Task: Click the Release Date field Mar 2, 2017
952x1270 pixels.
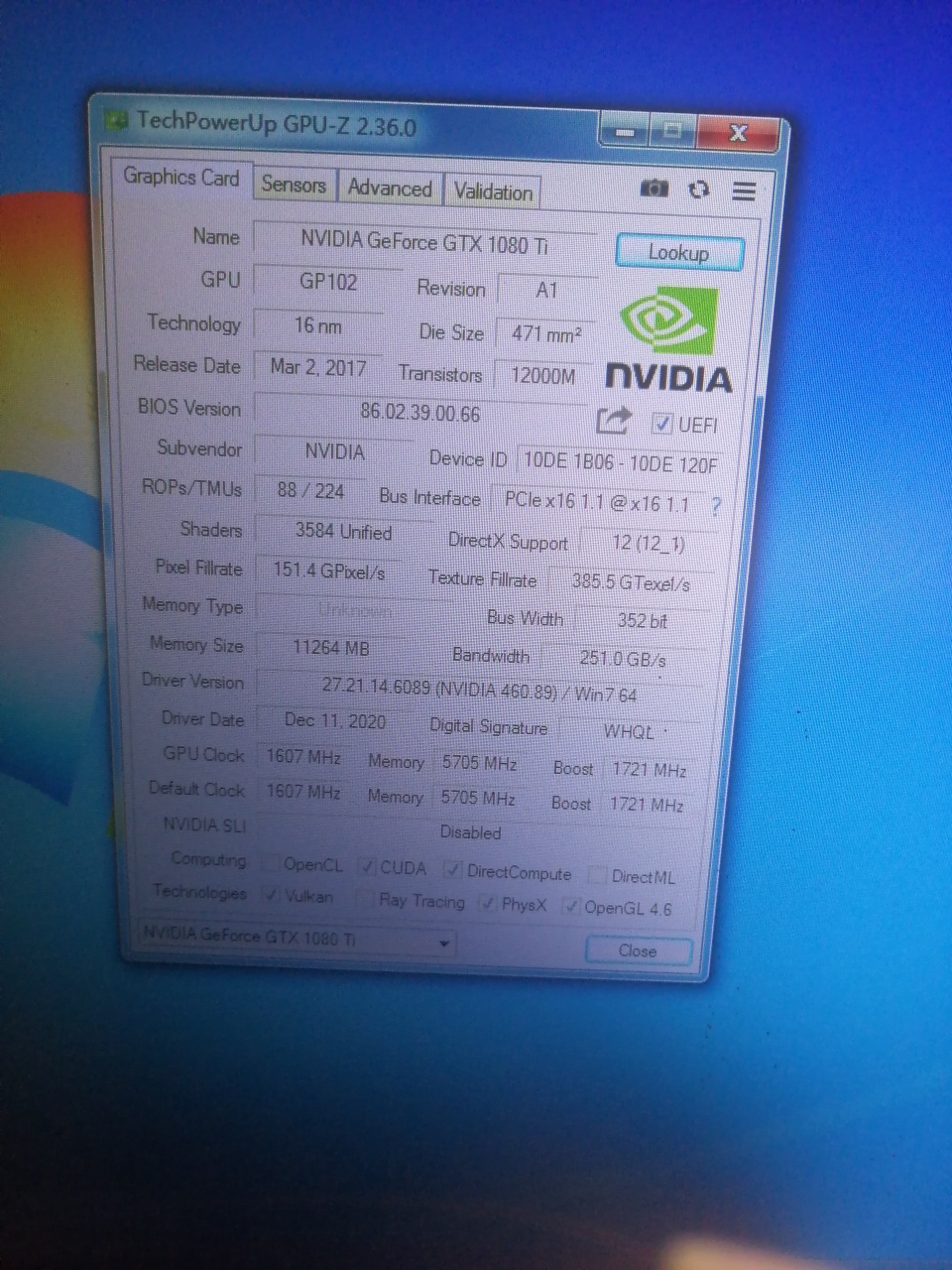Action: coord(318,368)
